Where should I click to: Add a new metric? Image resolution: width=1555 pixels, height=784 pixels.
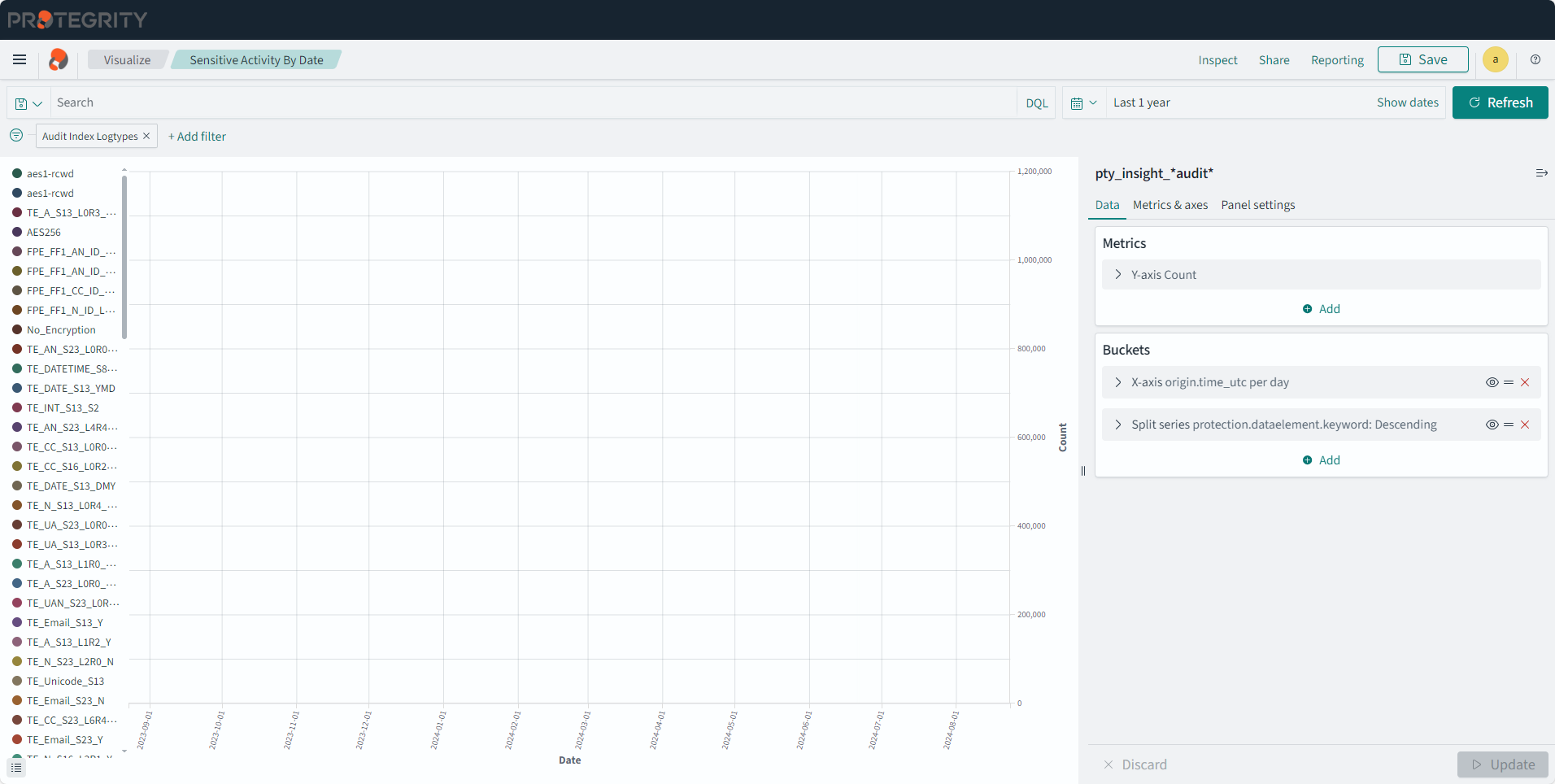pos(1321,309)
